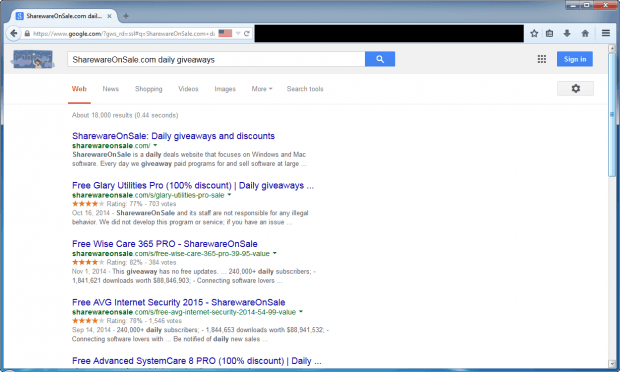Open Free AVG Internet Security 2015 result

pyautogui.click(x=178, y=302)
